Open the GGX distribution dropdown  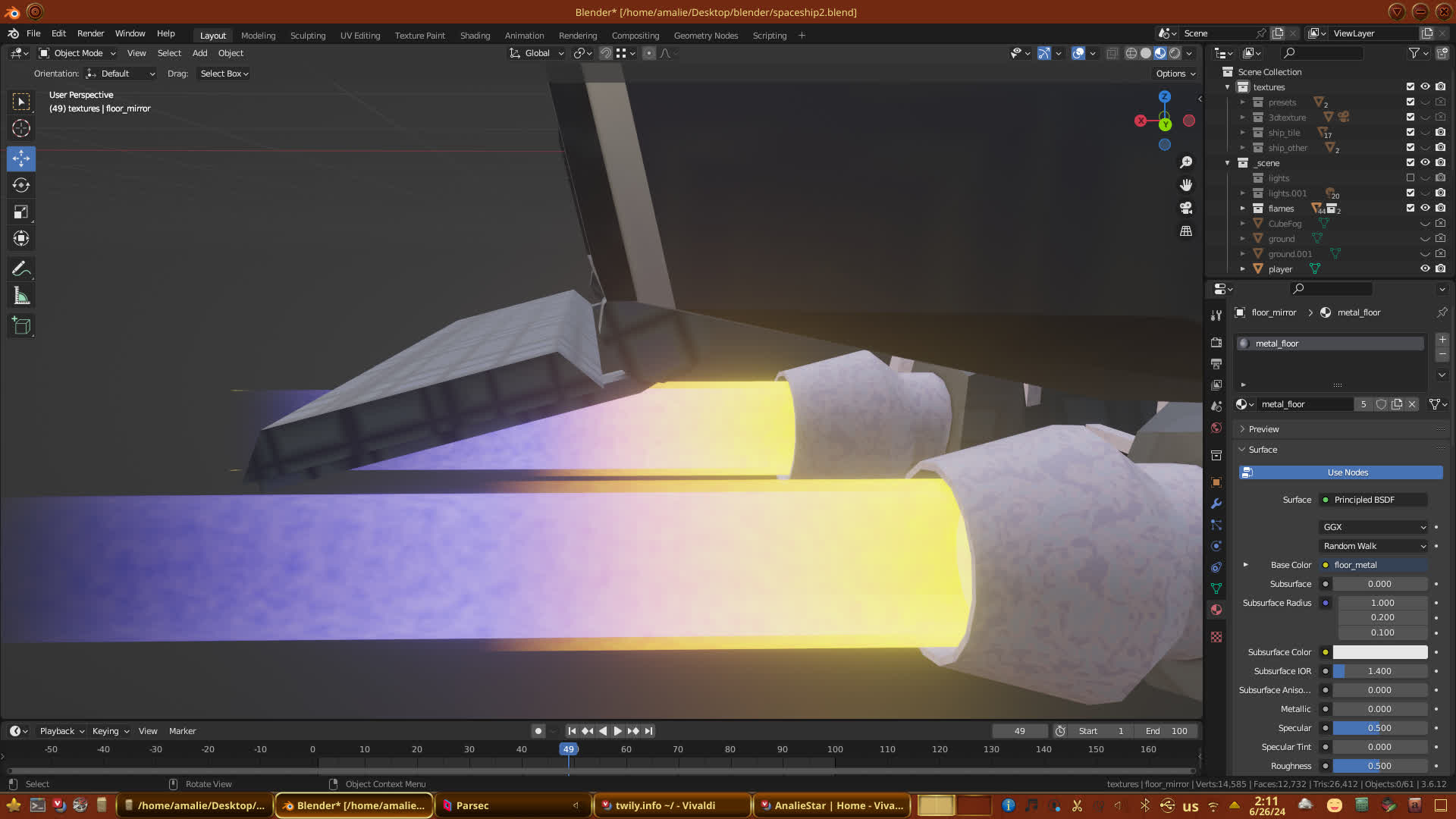click(x=1374, y=527)
